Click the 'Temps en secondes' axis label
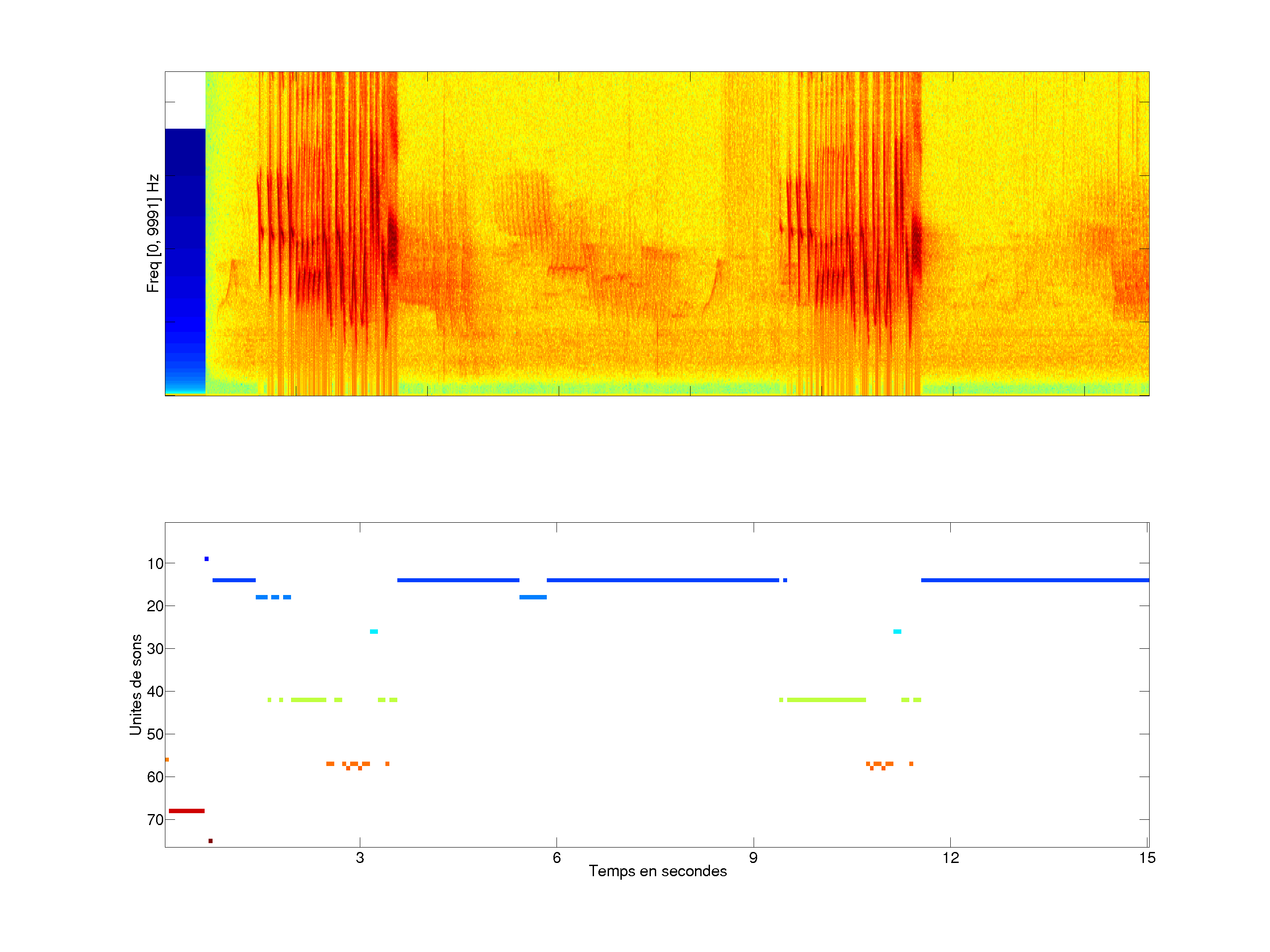This screenshot has height=952, width=1270. 657,871
